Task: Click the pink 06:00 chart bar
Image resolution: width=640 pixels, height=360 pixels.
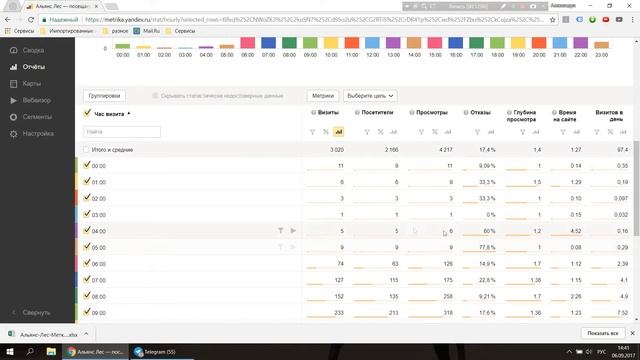Action: [x=248, y=43]
